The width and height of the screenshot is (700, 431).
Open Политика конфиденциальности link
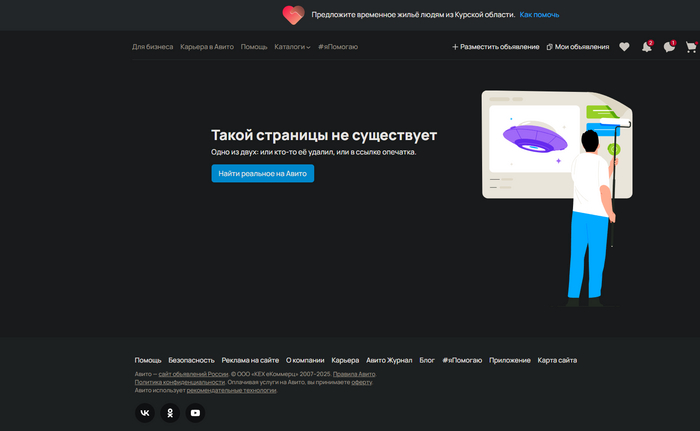pos(179,382)
